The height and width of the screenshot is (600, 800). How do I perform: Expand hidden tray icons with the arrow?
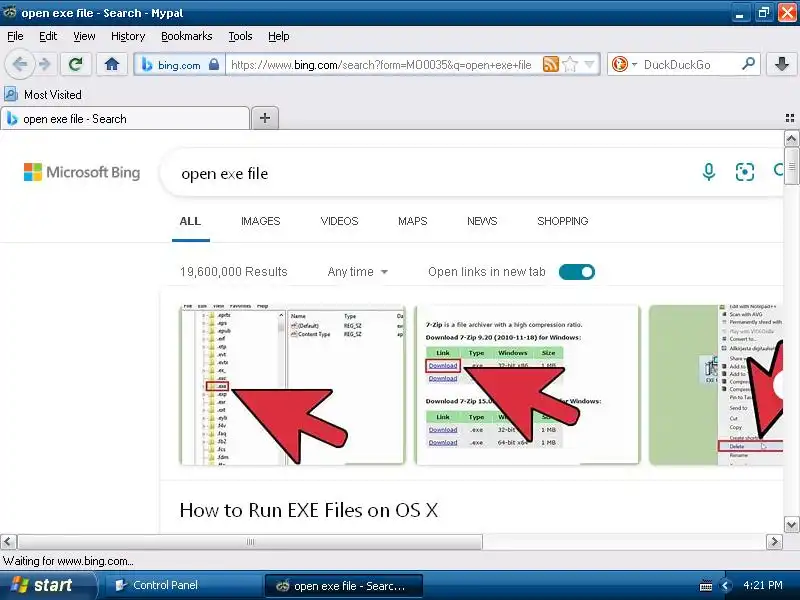click(x=725, y=586)
